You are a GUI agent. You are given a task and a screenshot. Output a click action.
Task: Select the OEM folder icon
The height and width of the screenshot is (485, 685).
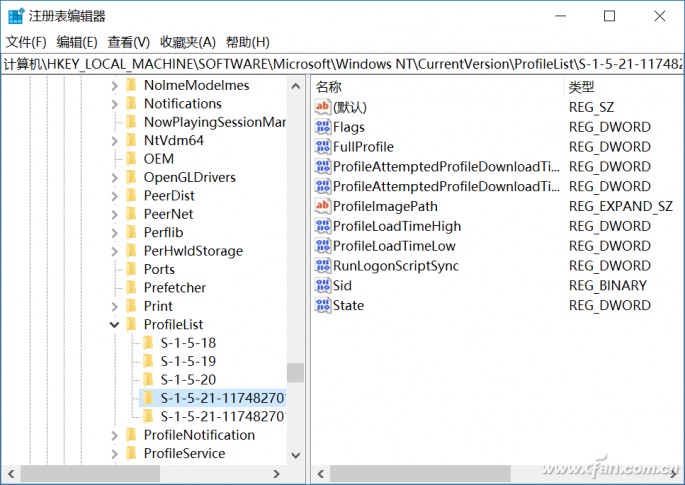click(131, 159)
